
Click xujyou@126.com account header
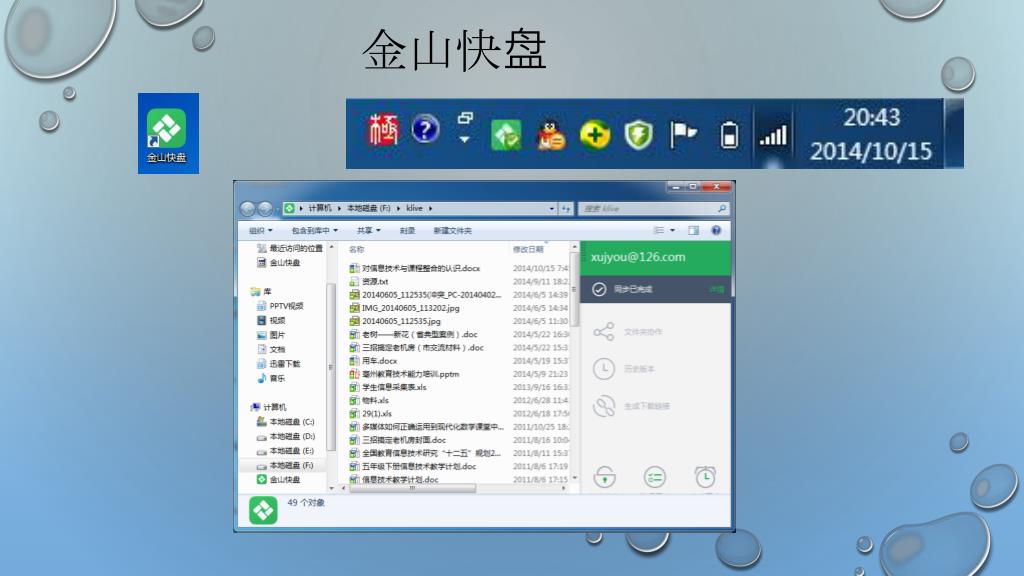coord(655,257)
